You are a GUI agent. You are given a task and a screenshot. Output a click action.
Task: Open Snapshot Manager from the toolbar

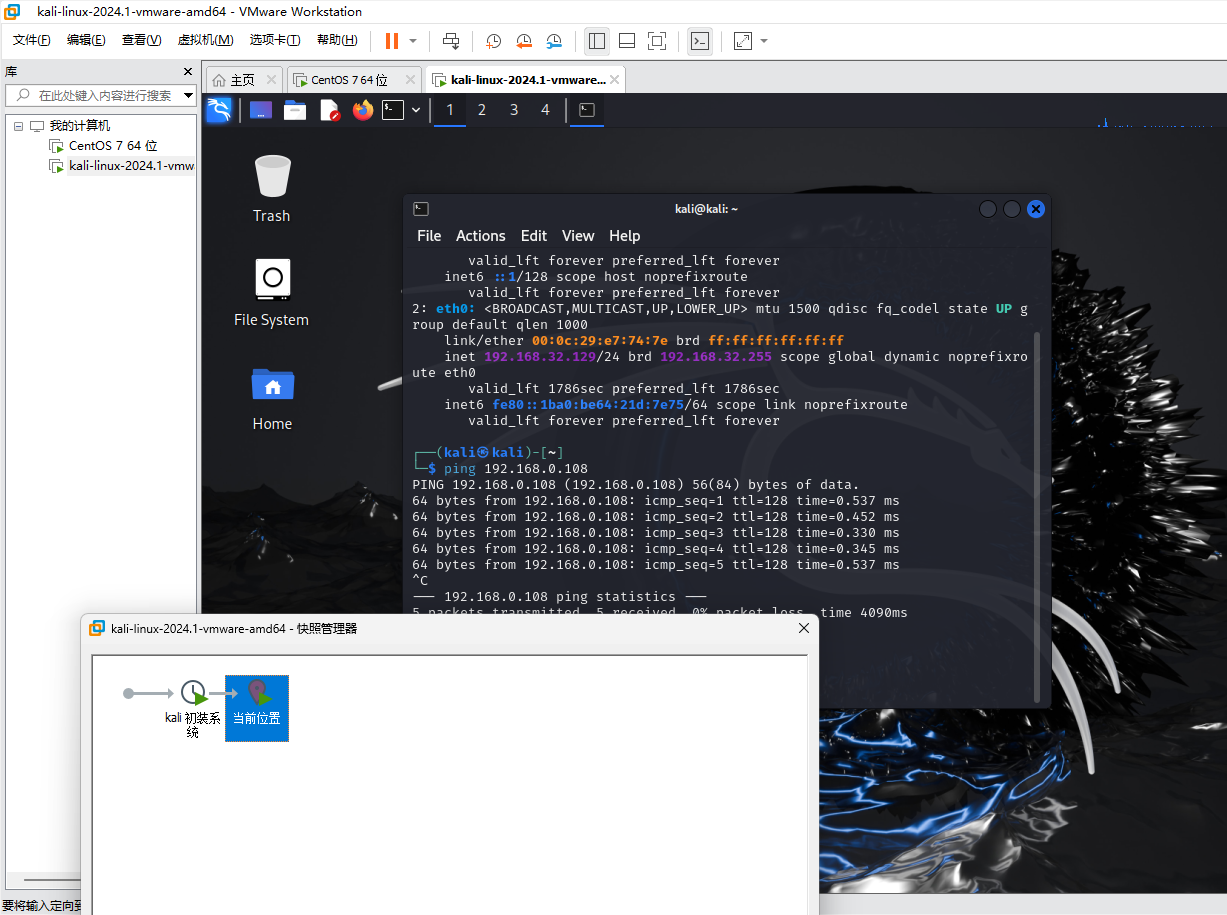(554, 41)
